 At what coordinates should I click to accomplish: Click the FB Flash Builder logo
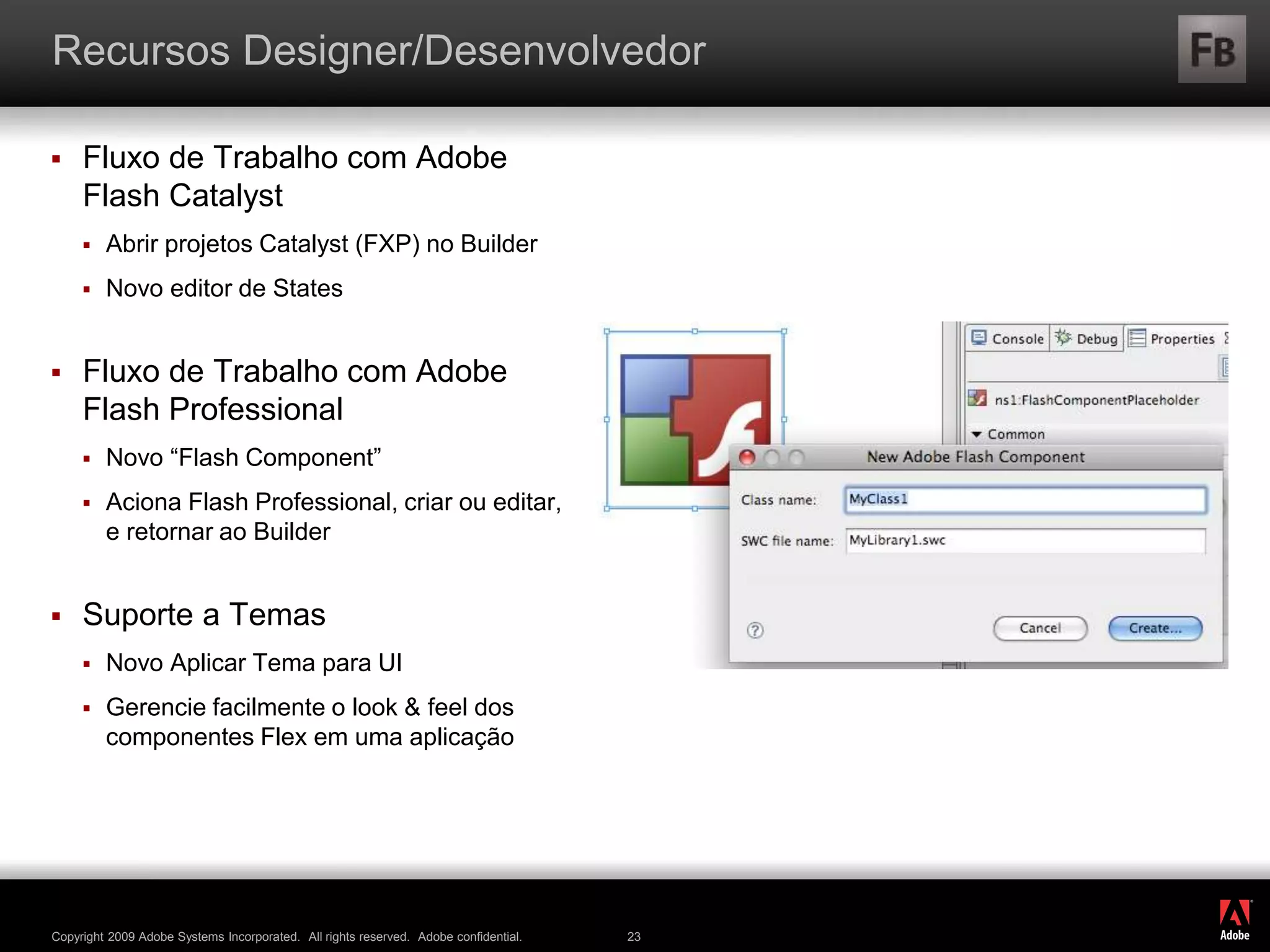[x=1212, y=49]
